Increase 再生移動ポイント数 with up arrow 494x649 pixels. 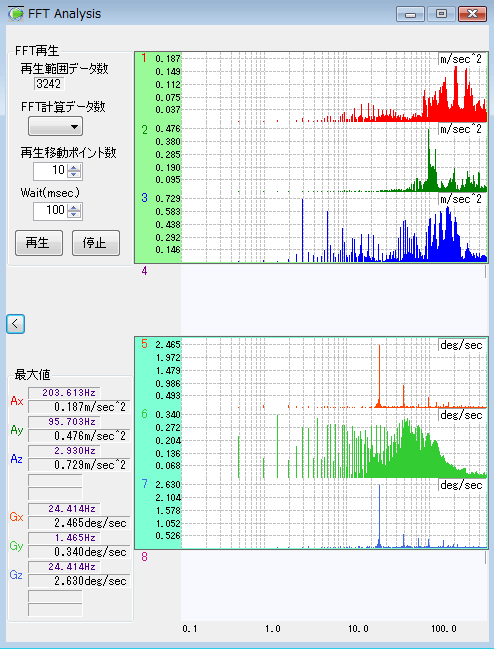coord(74,167)
